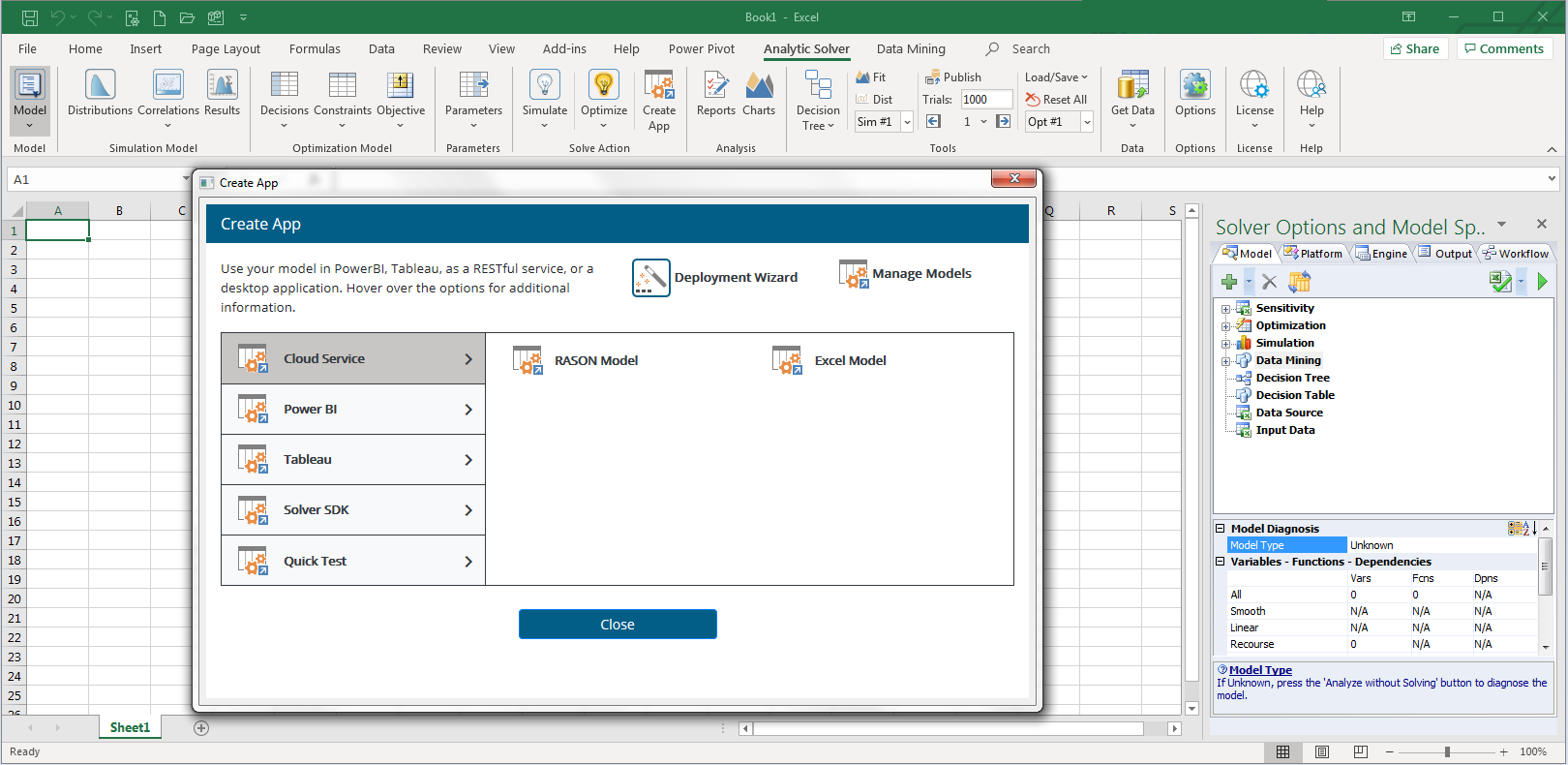Screen dimensions: 1568x765
Task: Toggle Normal view in status bar
Action: (1282, 752)
